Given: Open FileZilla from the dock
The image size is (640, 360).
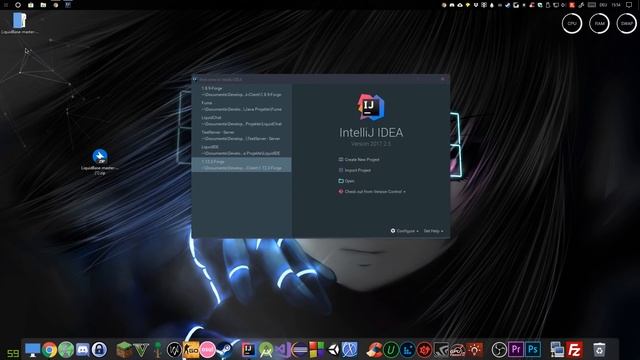Looking at the screenshot, I should click(x=574, y=350).
